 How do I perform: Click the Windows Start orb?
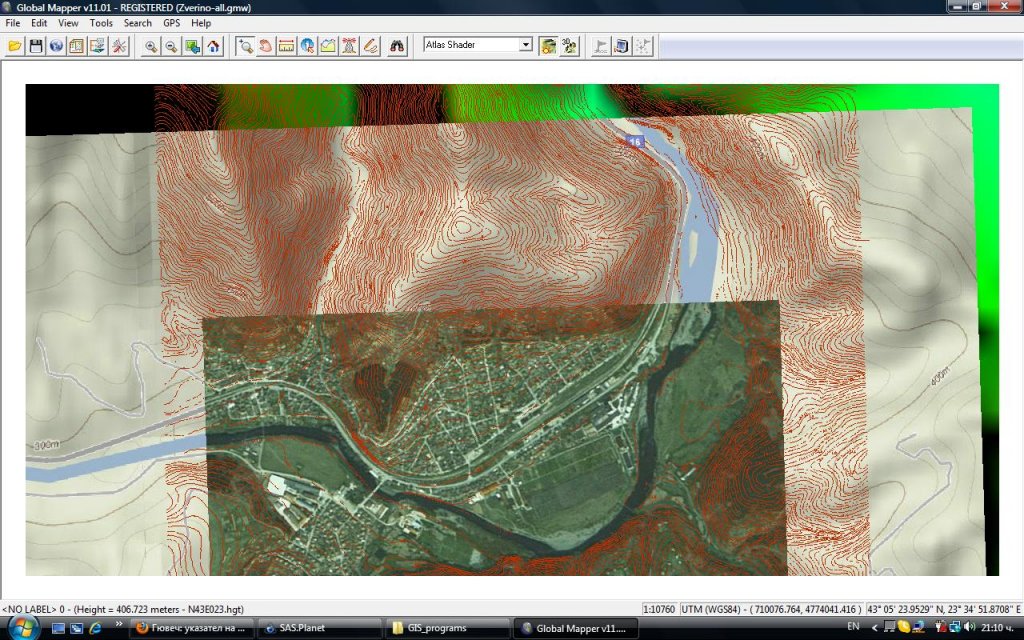(22, 627)
